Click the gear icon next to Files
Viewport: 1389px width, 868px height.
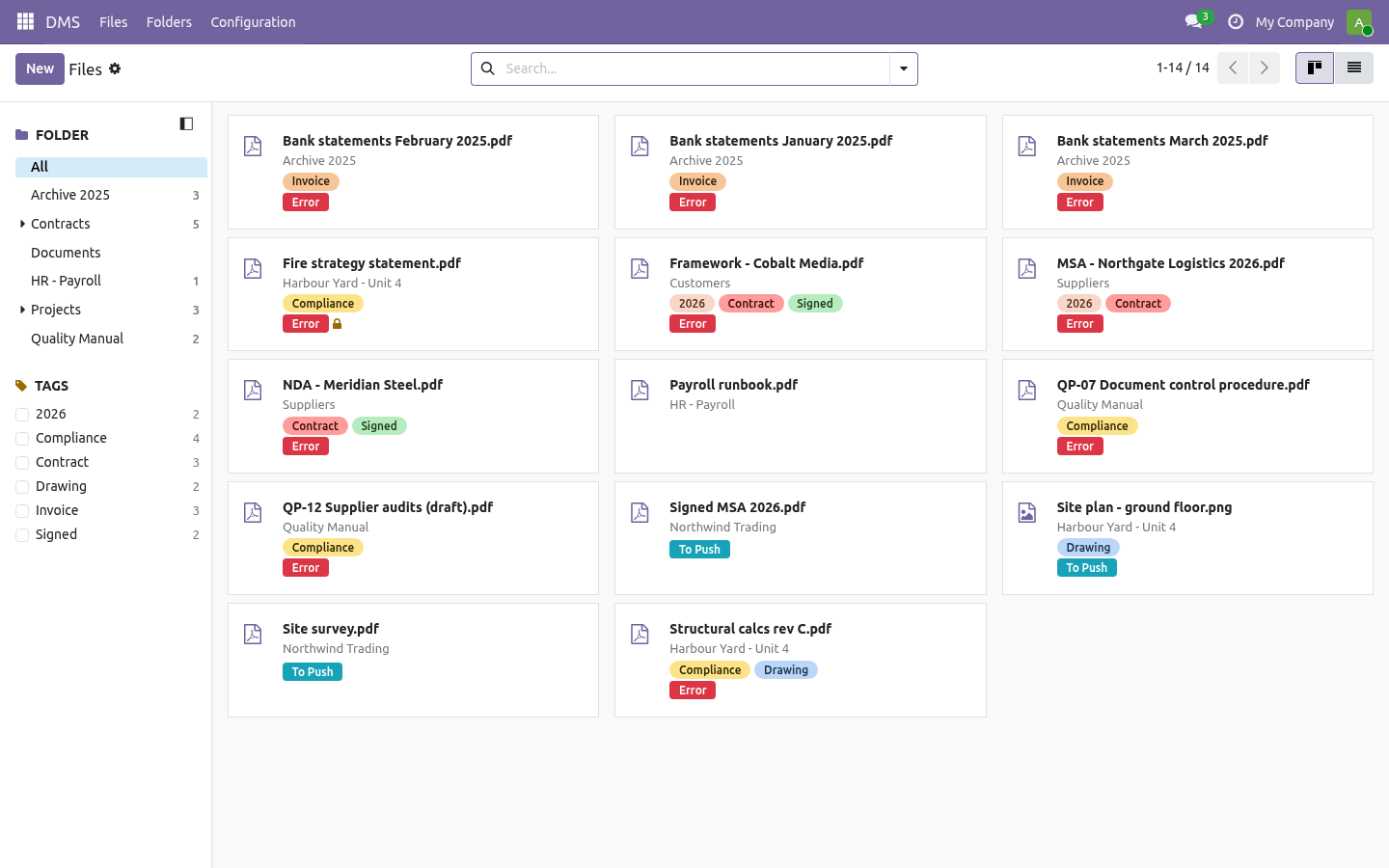115,68
